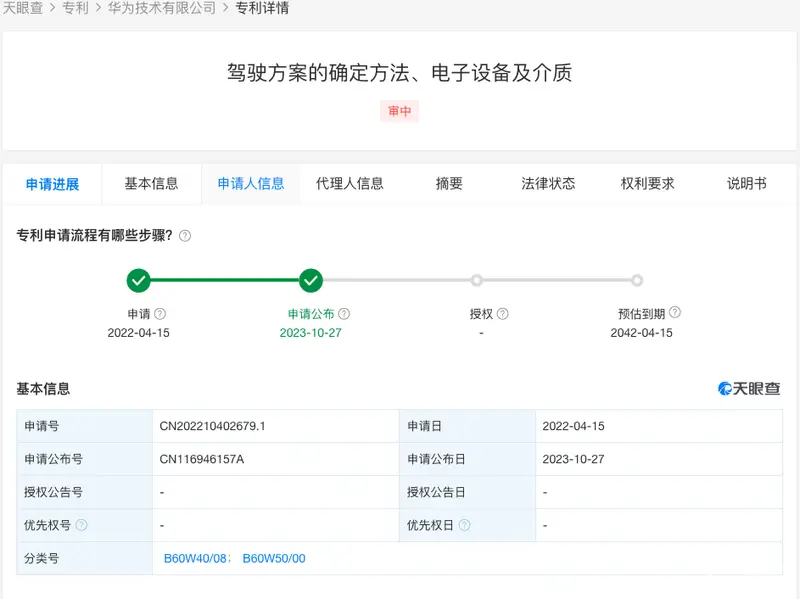
Task: Open the help icon beside 专利申请流程有哪些步骤
Action: click(x=185, y=236)
